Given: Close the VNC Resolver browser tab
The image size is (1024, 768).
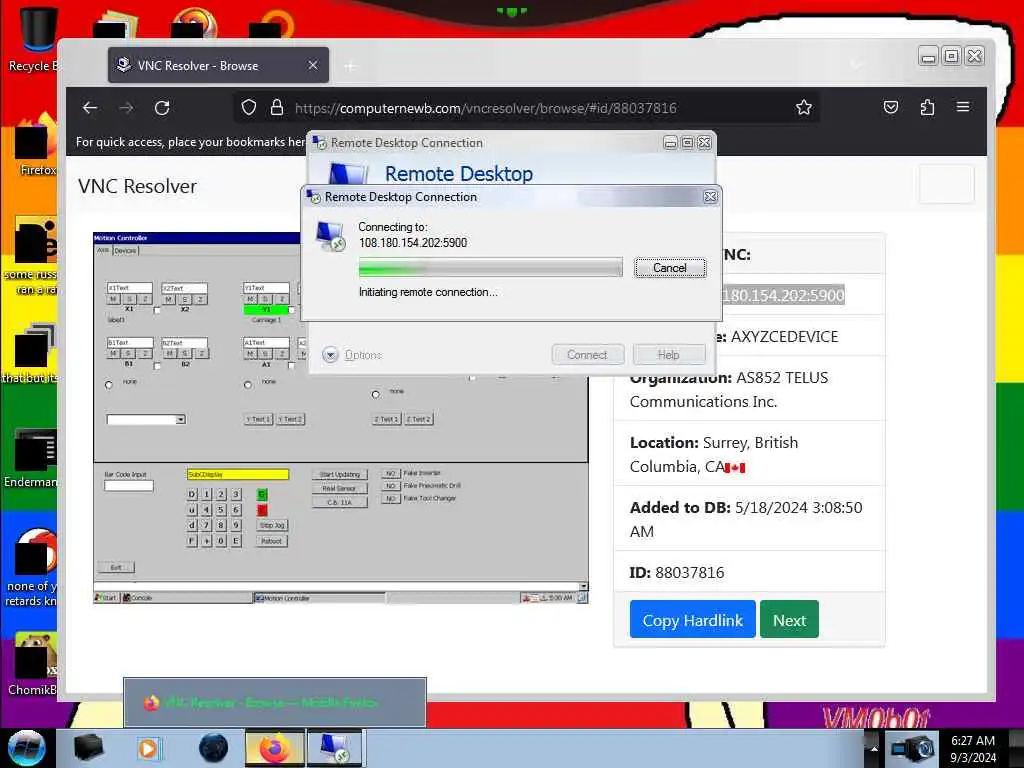Looking at the screenshot, I should pos(313,65).
